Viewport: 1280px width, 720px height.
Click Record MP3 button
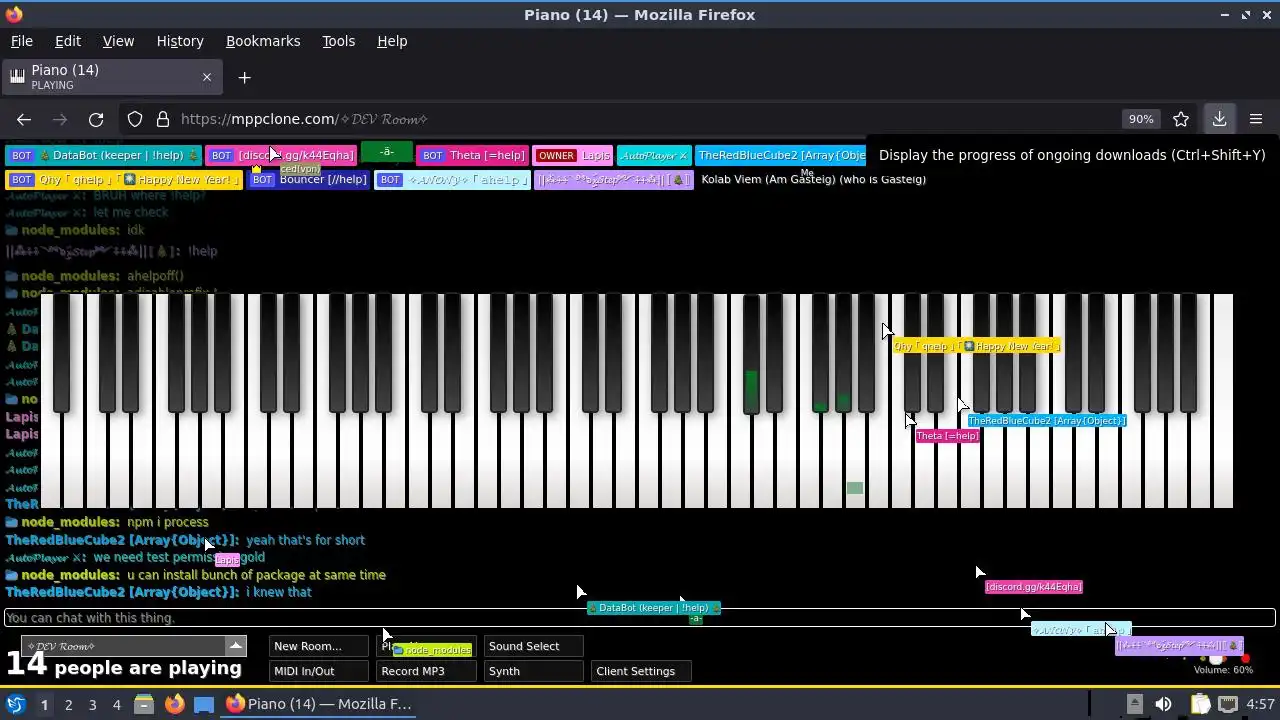[426, 671]
